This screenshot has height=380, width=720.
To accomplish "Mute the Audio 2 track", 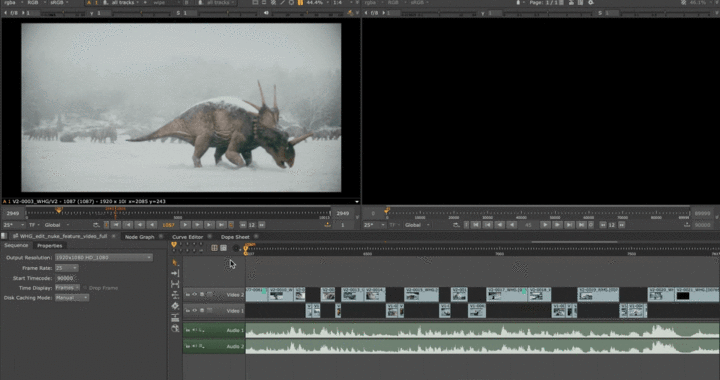I will [x=195, y=346].
